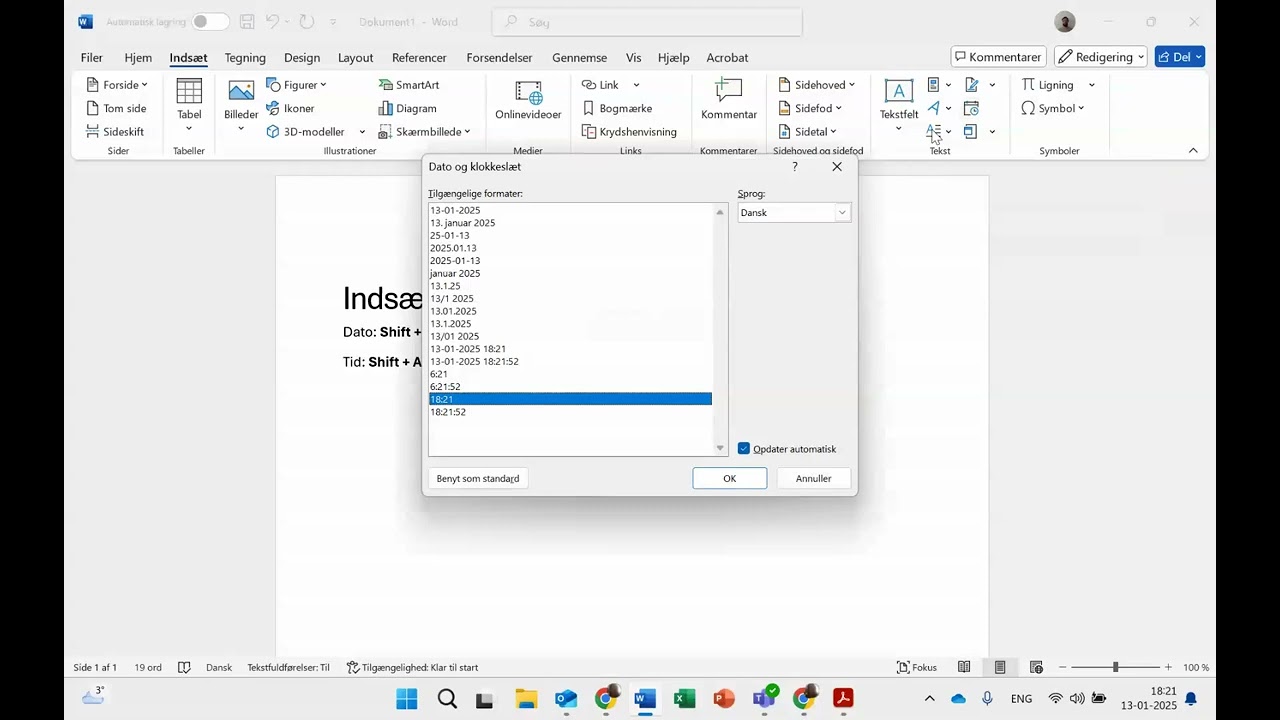This screenshot has height=720, width=1280.
Task: Switch to the Hjem tab
Action: point(138,57)
